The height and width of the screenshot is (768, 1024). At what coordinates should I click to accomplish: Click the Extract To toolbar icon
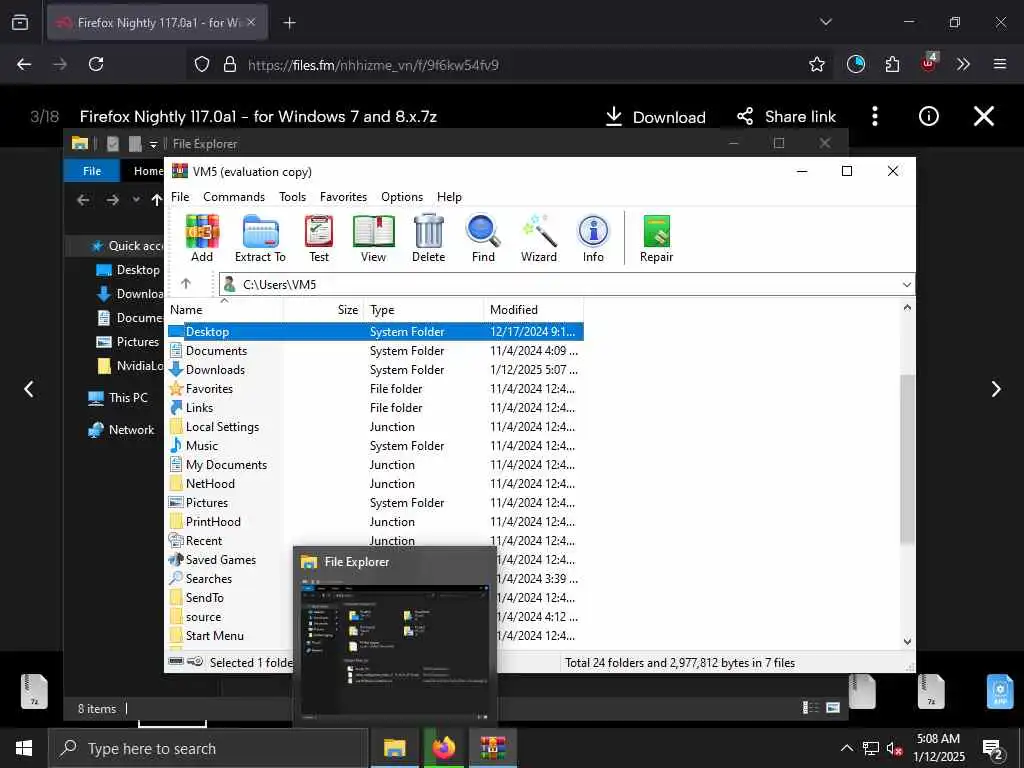(260, 238)
